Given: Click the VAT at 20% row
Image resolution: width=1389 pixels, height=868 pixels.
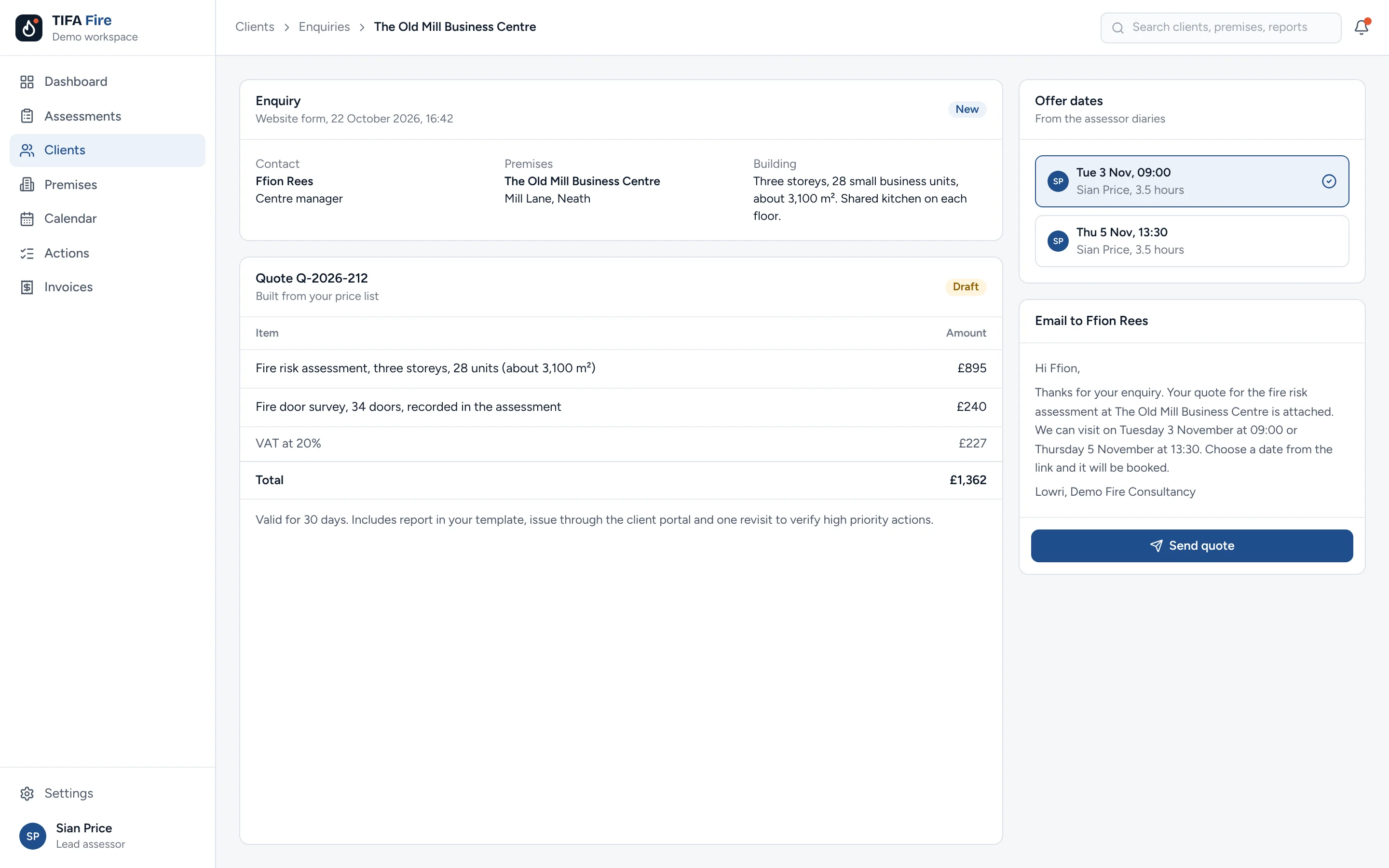Looking at the screenshot, I should [620, 444].
